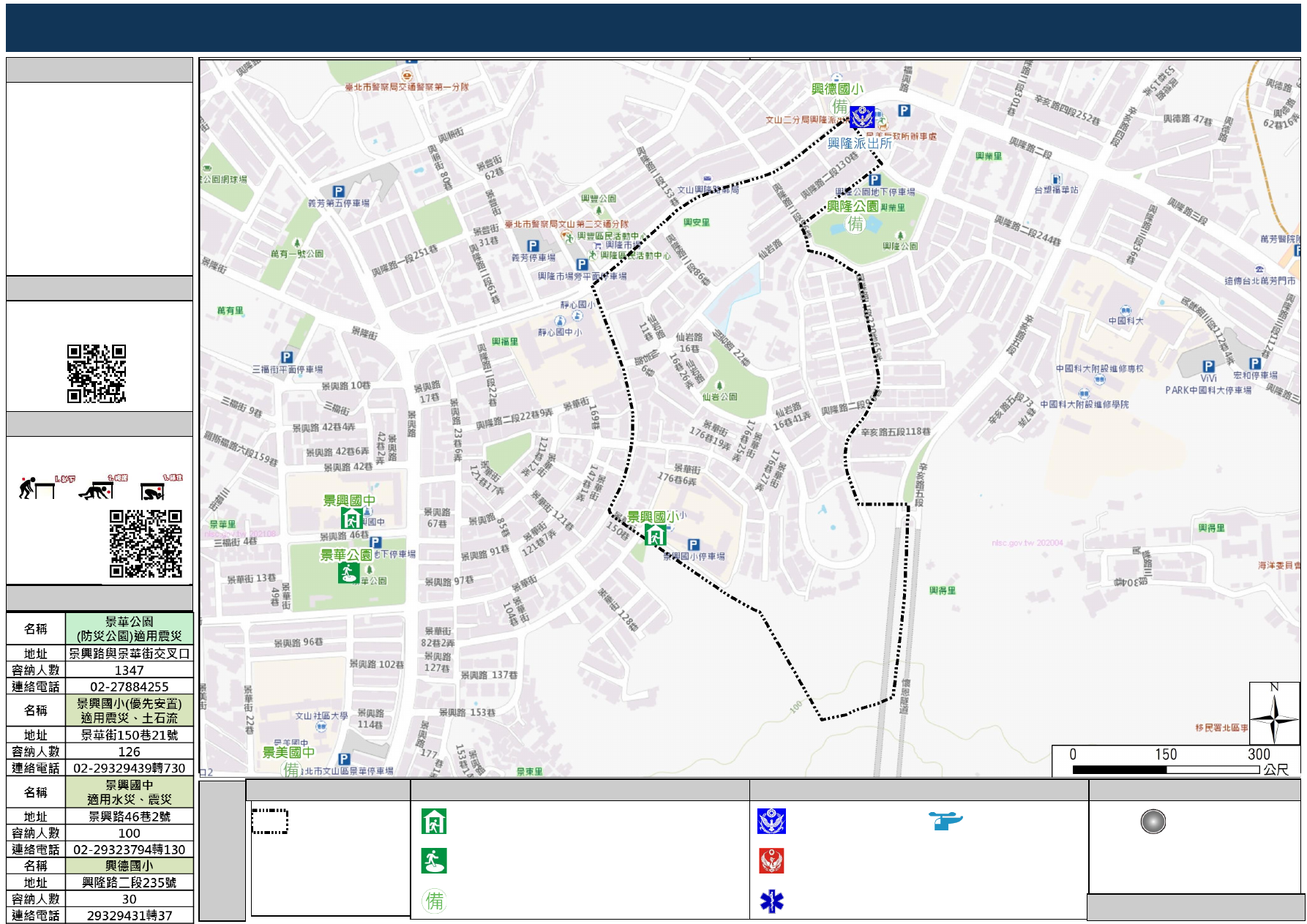The height and width of the screenshot is (924, 1307).
Task: Click the legend outdoor evacuation park icon
Action: point(434,861)
